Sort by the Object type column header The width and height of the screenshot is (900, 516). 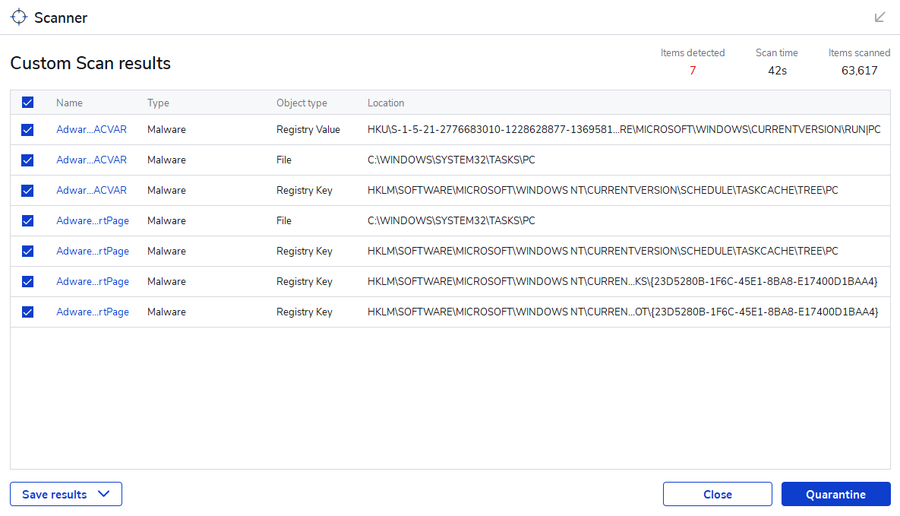point(301,103)
